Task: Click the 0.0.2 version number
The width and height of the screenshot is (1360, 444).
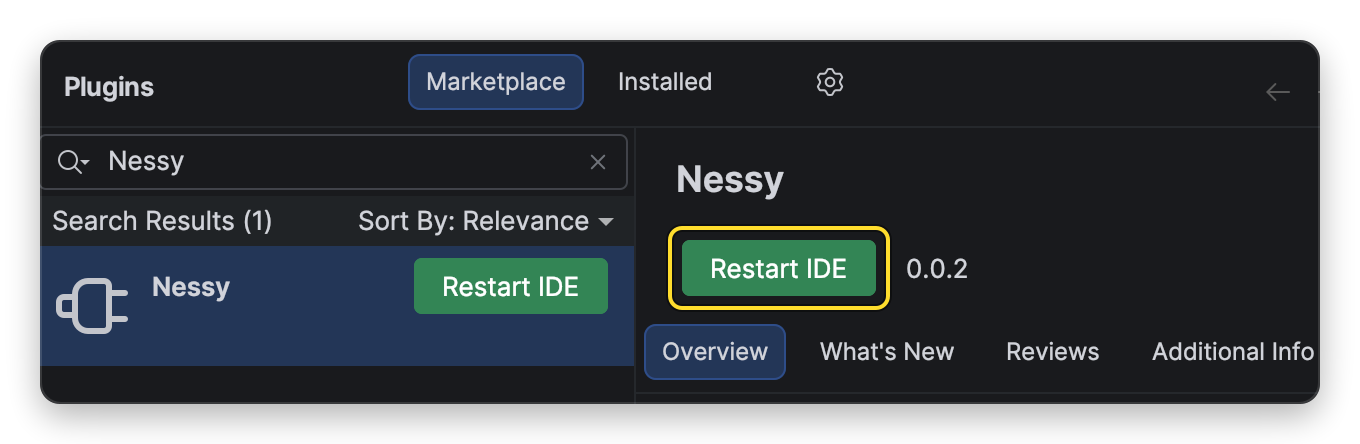Action: [937, 269]
